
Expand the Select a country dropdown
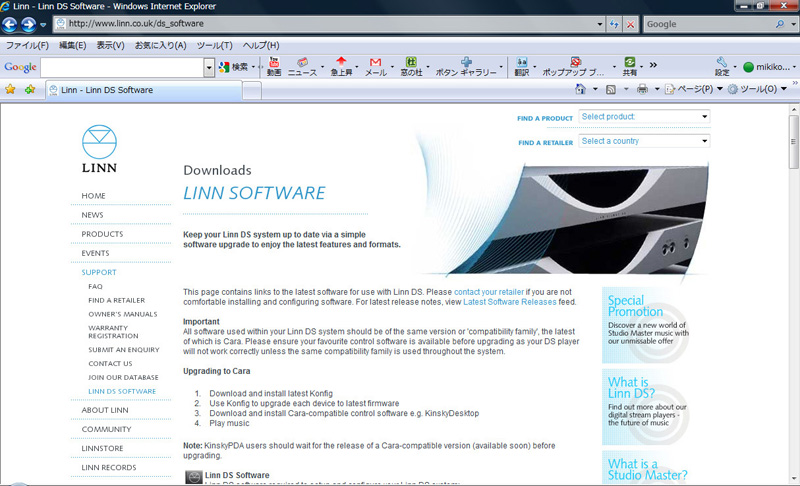pos(644,141)
